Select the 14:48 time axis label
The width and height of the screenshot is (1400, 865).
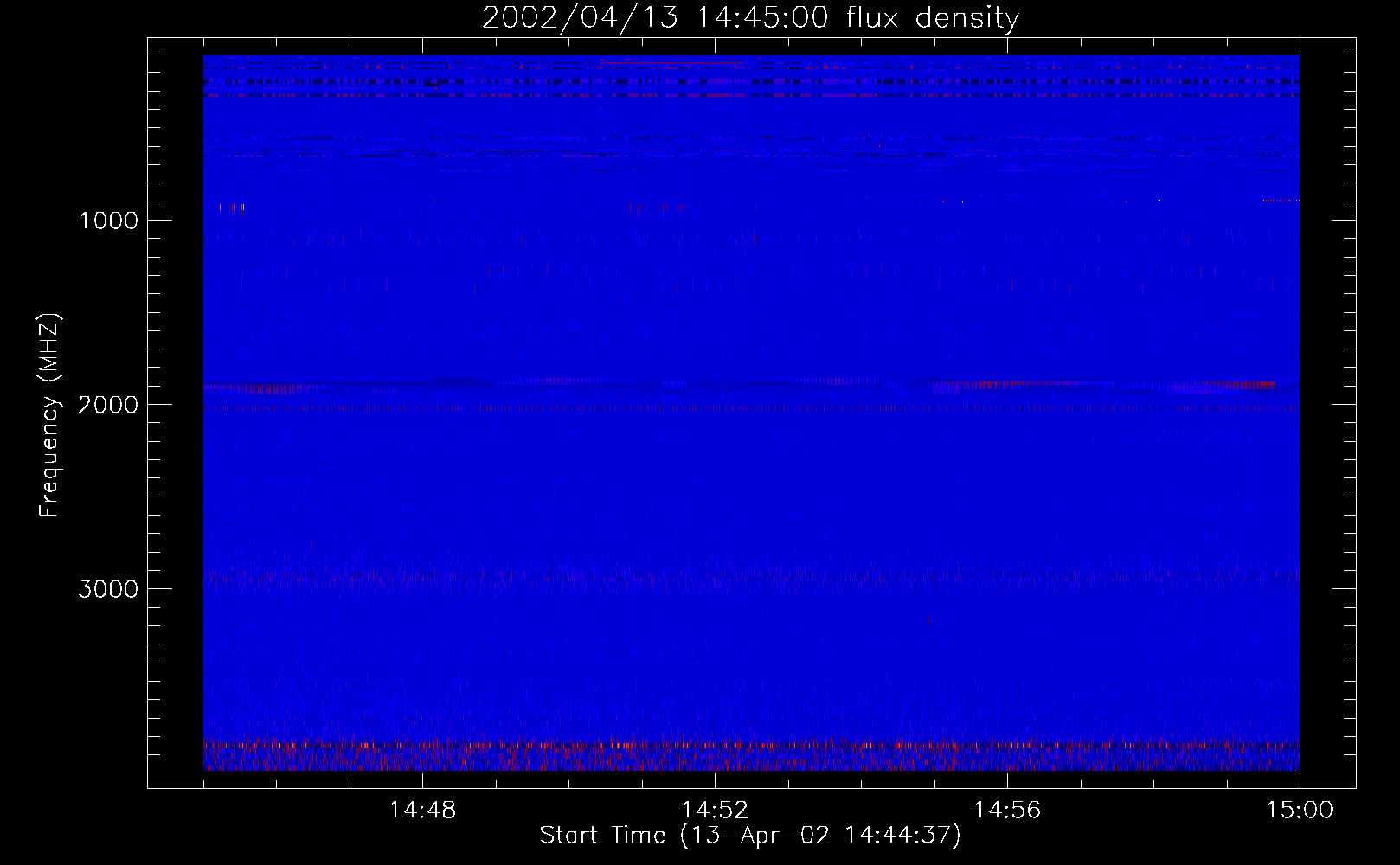pyautogui.click(x=422, y=810)
